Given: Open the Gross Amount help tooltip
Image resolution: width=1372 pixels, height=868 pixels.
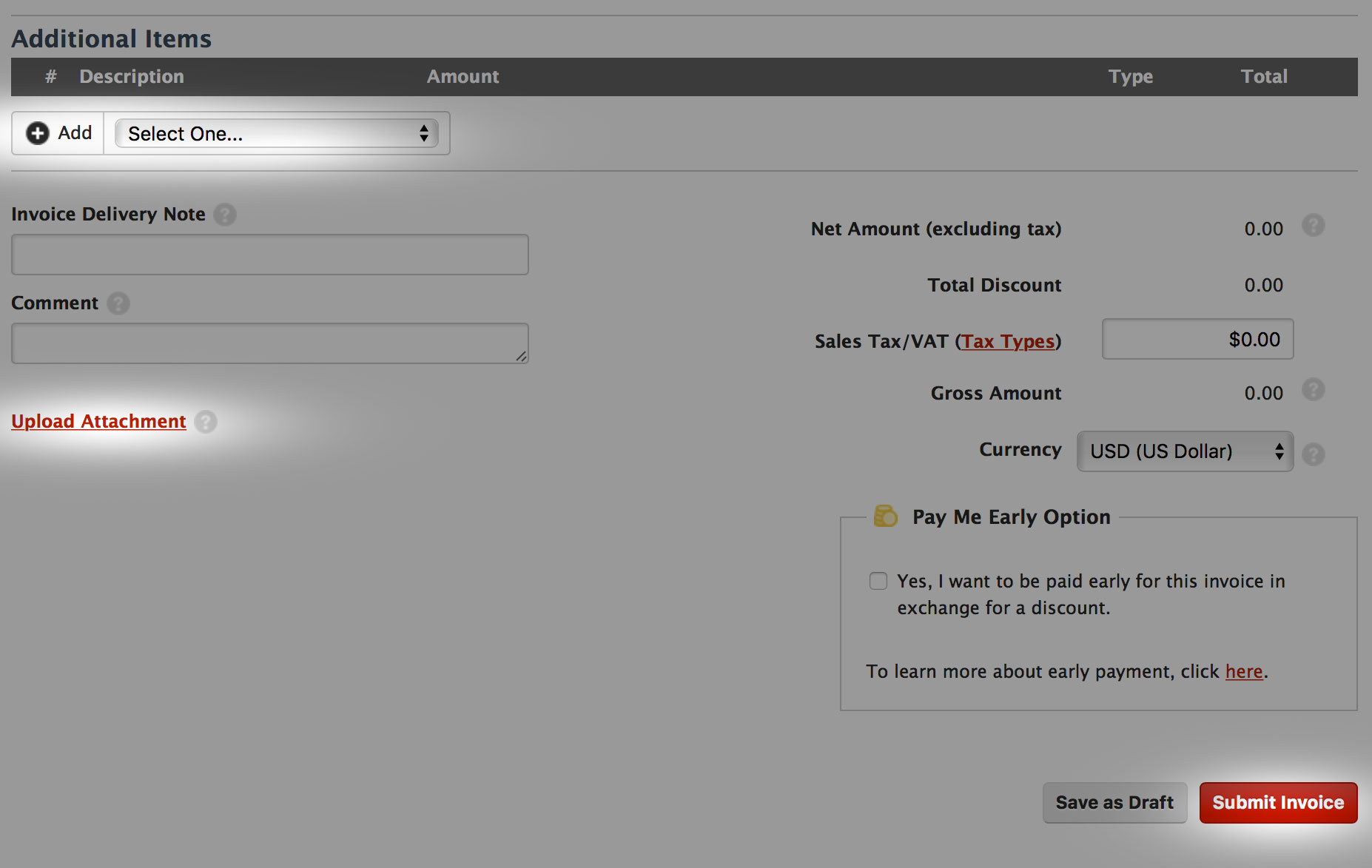Looking at the screenshot, I should click(1314, 390).
